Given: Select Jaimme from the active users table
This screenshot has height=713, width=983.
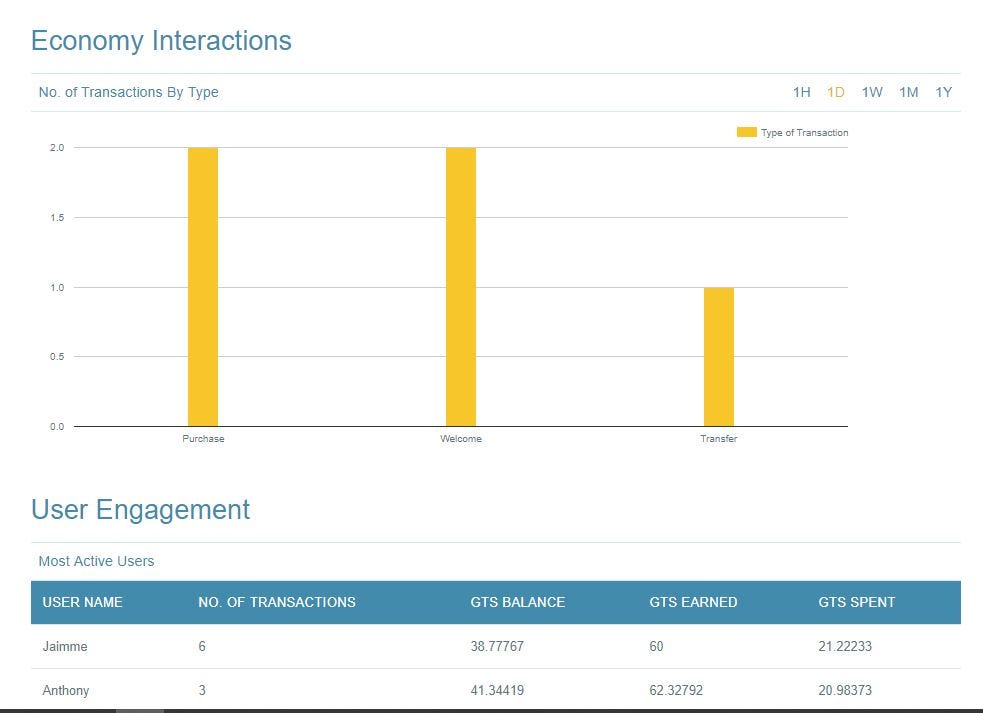Looking at the screenshot, I should pyautogui.click(x=65, y=646).
